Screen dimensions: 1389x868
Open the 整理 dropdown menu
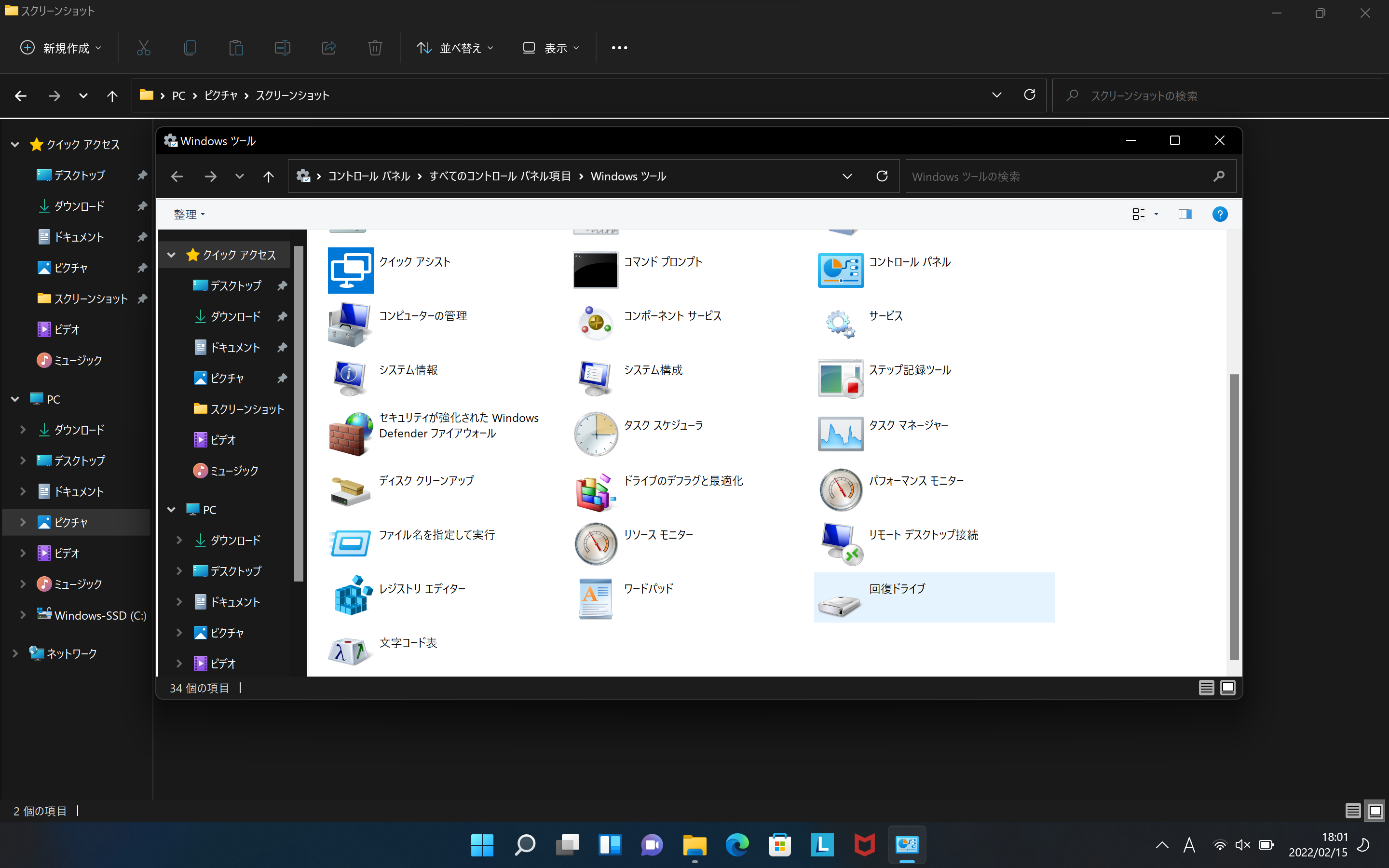click(x=189, y=214)
